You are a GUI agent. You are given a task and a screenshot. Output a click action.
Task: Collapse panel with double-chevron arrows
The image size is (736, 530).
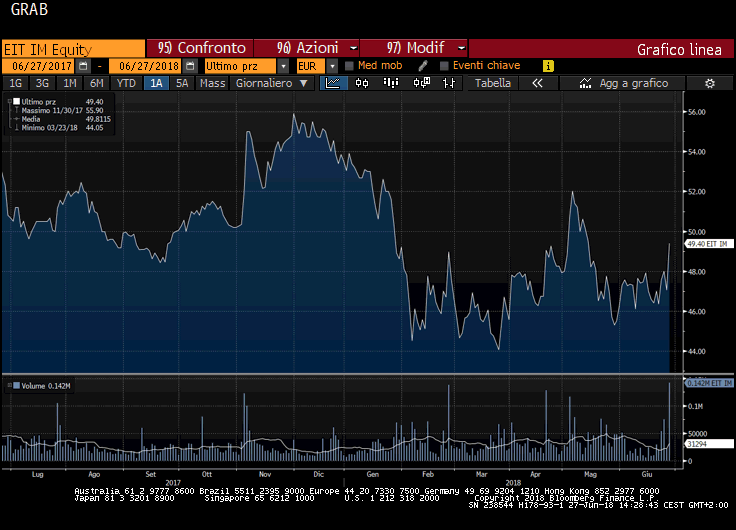pos(537,83)
